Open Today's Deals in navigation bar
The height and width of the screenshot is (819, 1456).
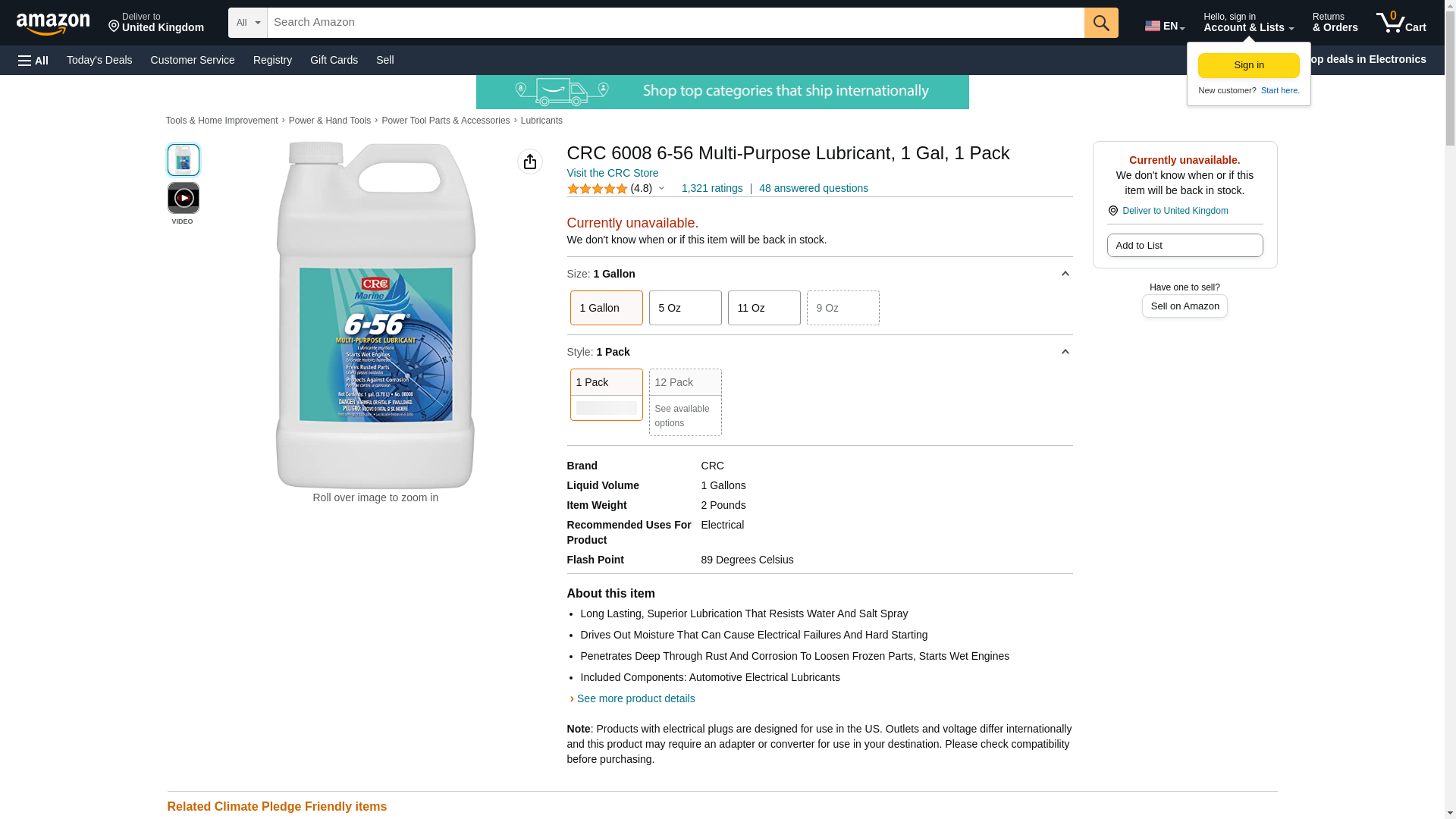(x=99, y=60)
